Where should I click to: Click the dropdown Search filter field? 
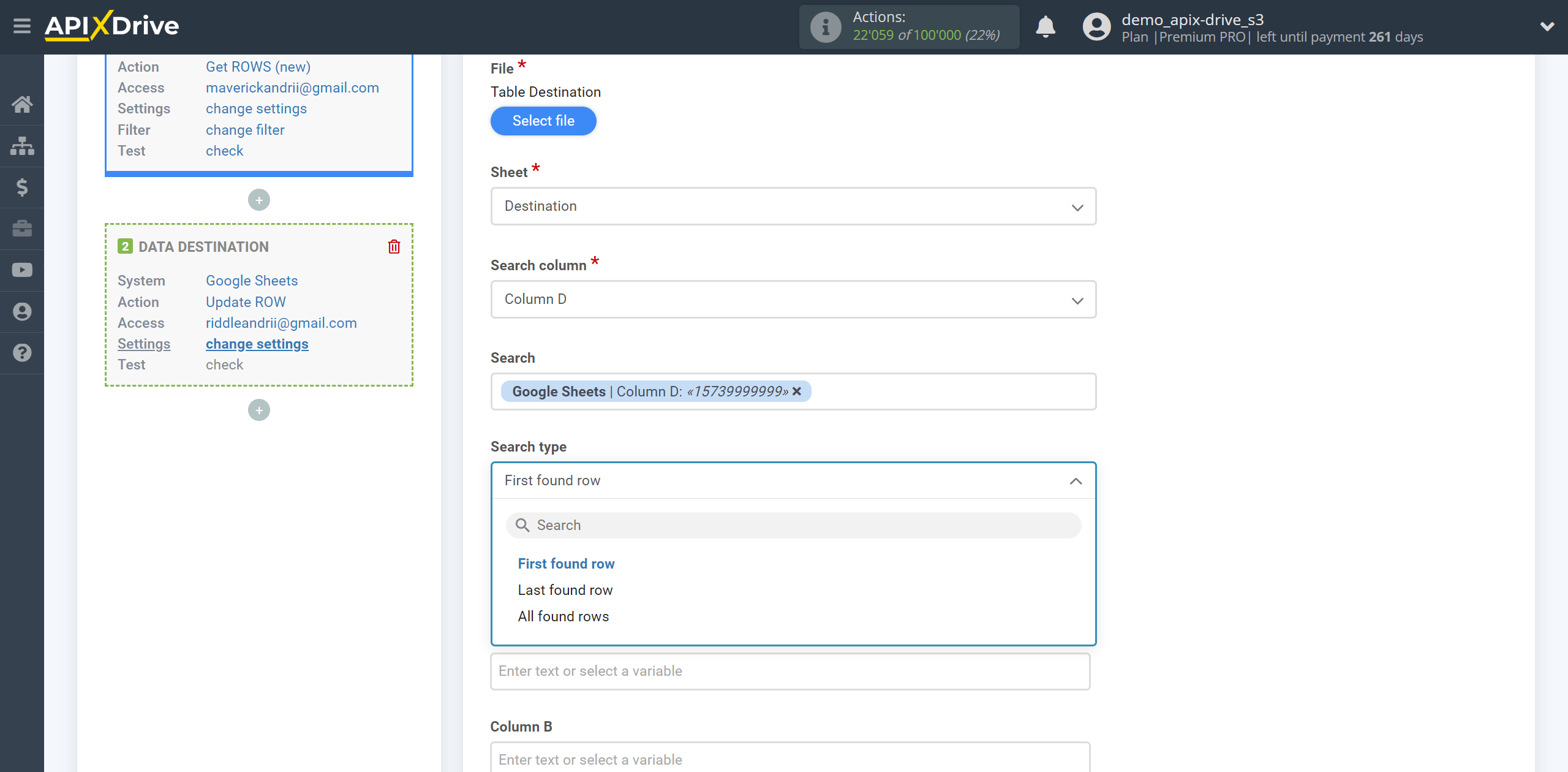793,525
